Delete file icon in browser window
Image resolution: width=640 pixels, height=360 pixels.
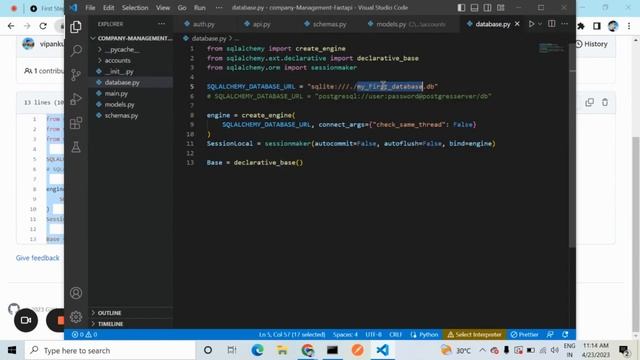click(605, 102)
